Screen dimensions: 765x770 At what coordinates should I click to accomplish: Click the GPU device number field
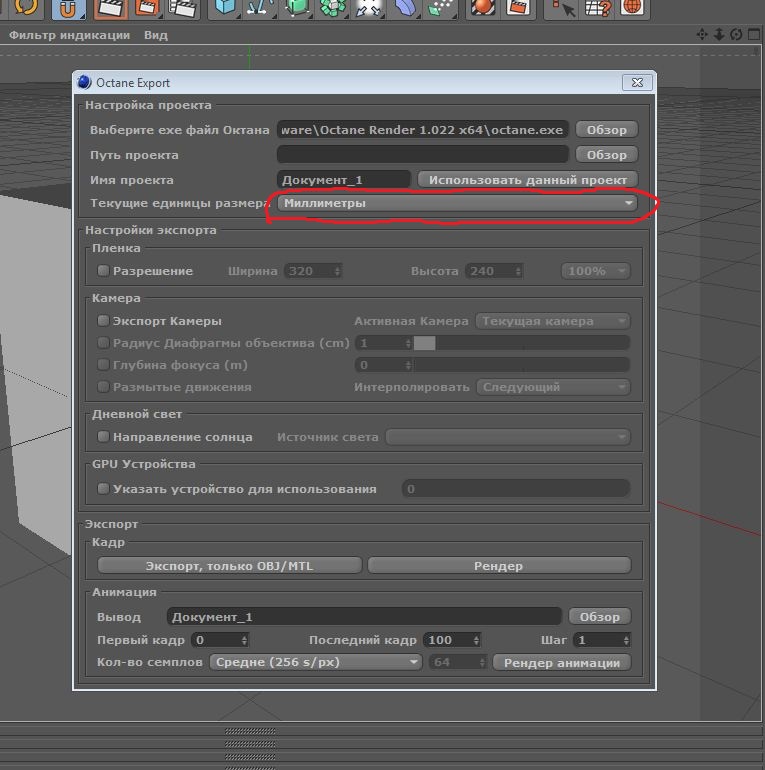tap(516, 489)
